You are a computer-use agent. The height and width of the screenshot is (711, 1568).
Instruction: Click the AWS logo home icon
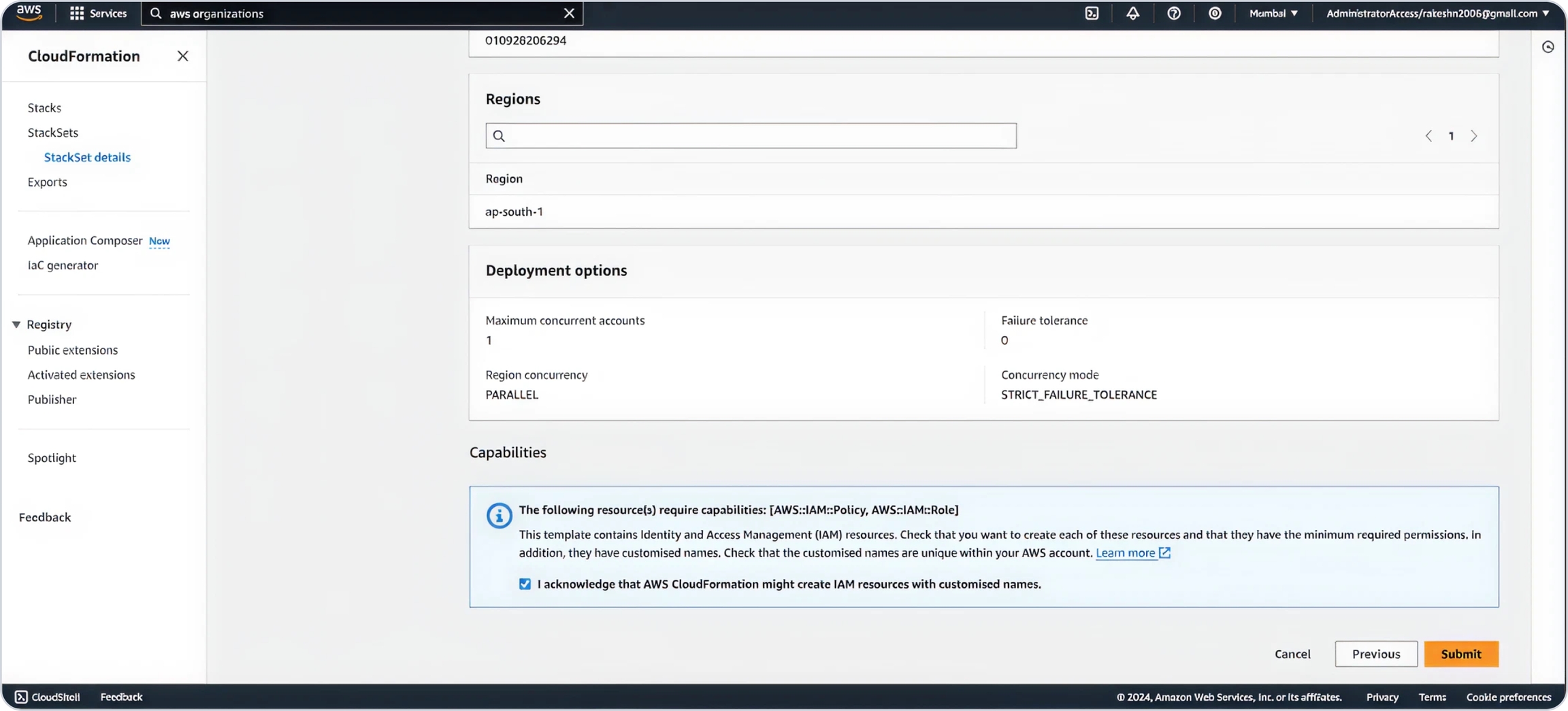(x=29, y=13)
